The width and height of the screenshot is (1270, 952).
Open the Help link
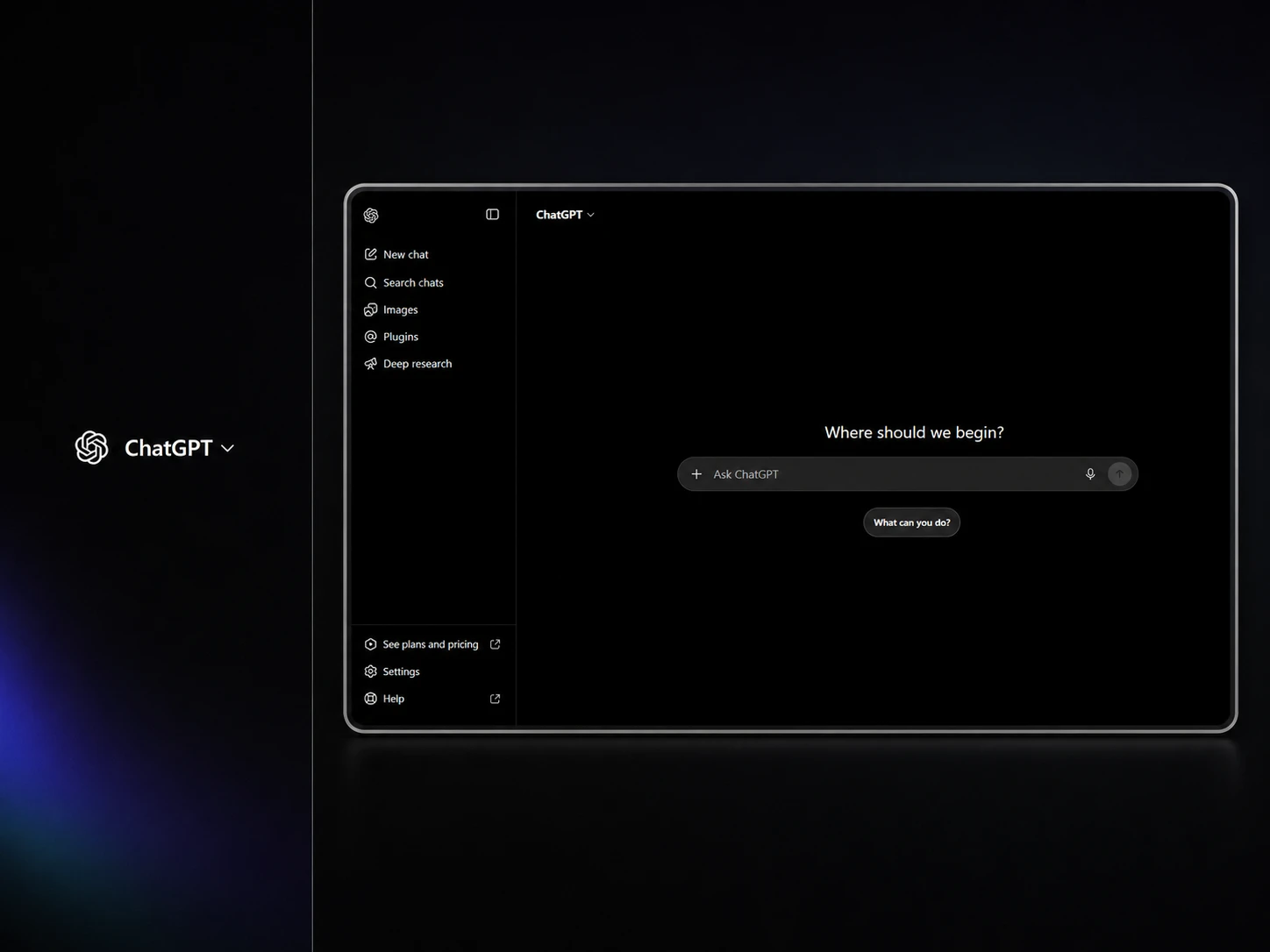(394, 699)
